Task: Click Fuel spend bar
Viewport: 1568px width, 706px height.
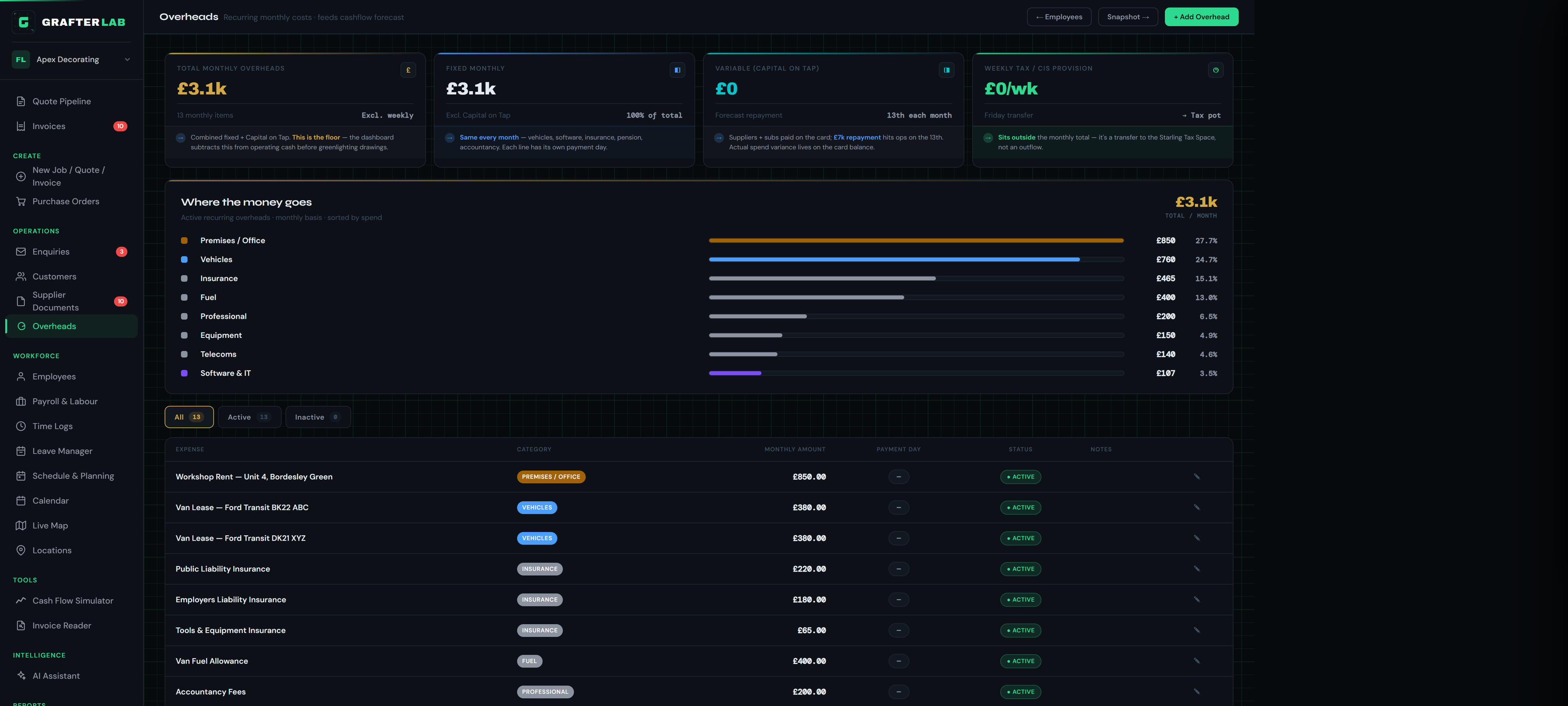Action: click(916, 297)
